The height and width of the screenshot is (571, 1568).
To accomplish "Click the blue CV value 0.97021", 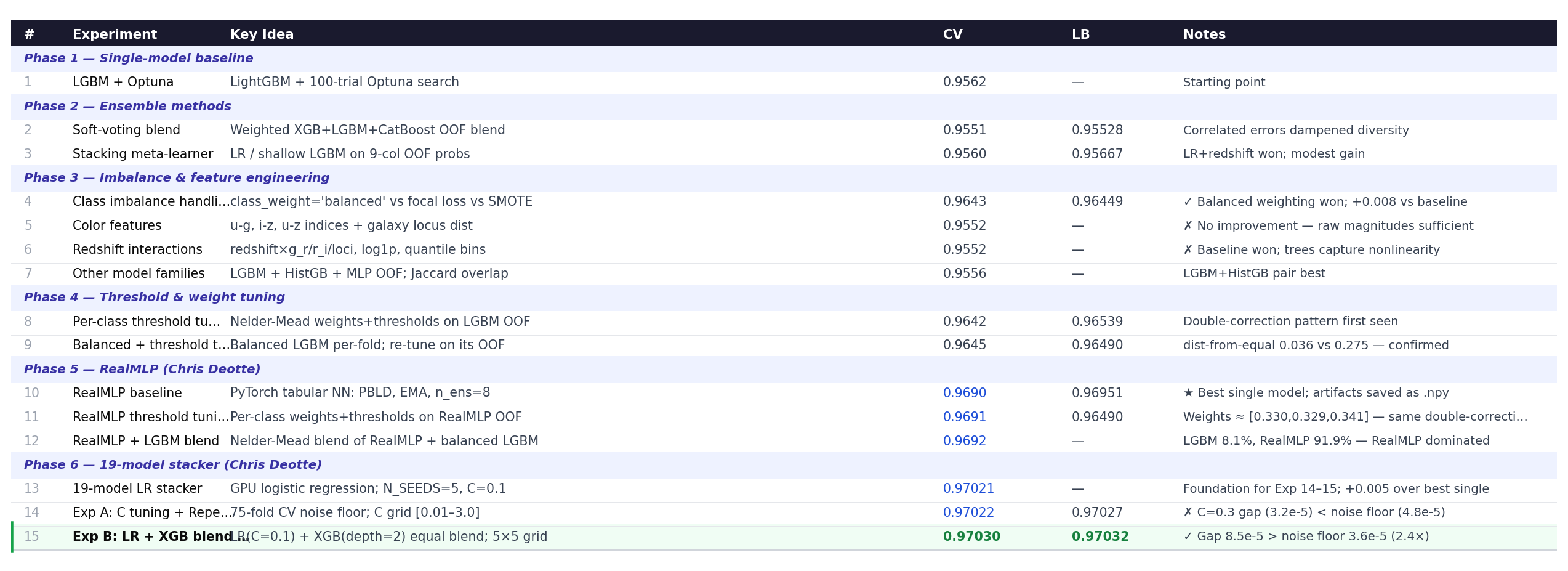I will point(968,489).
